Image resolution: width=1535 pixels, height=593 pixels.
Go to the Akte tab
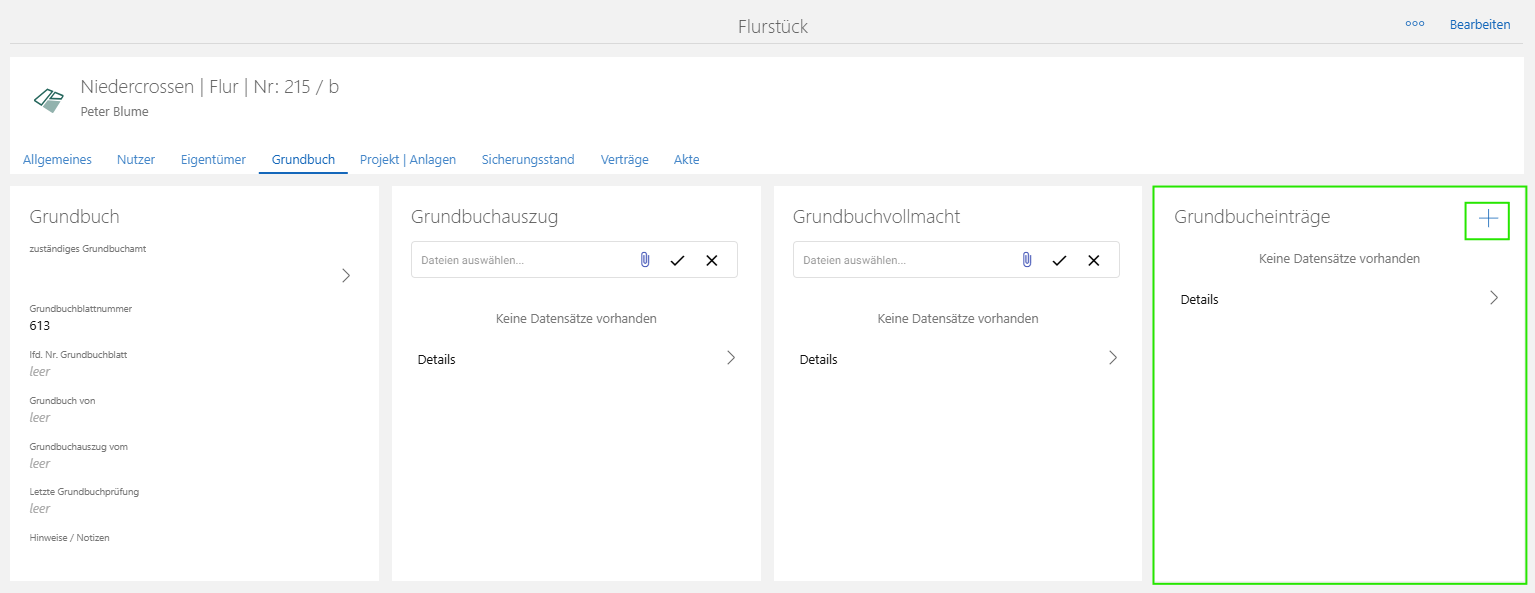pos(687,159)
